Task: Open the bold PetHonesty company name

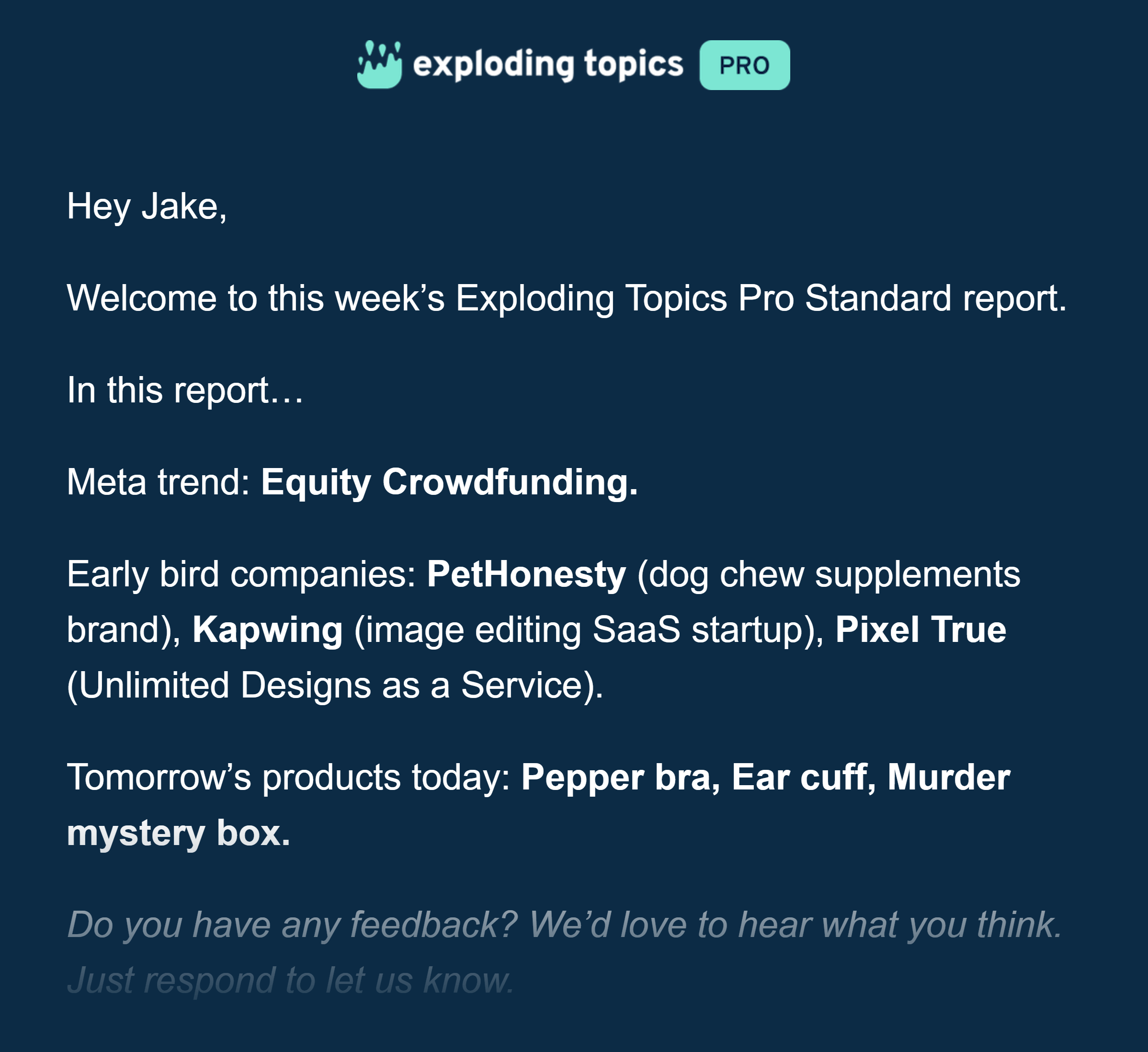Action: [526, 574]
